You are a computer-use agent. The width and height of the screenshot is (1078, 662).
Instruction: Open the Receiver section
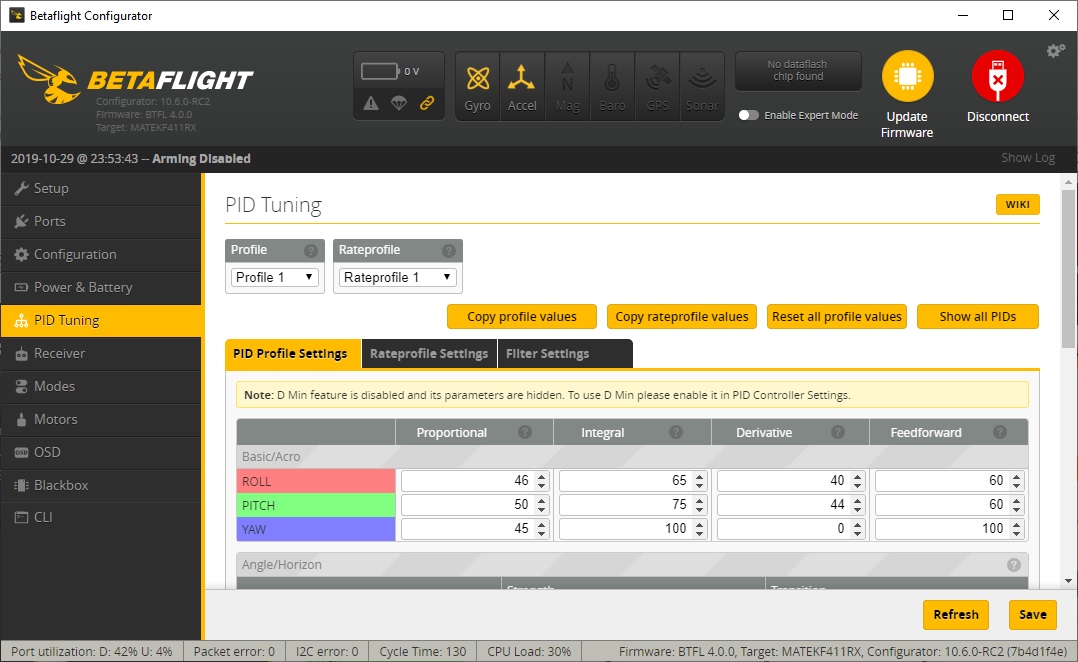click(101, 353)
